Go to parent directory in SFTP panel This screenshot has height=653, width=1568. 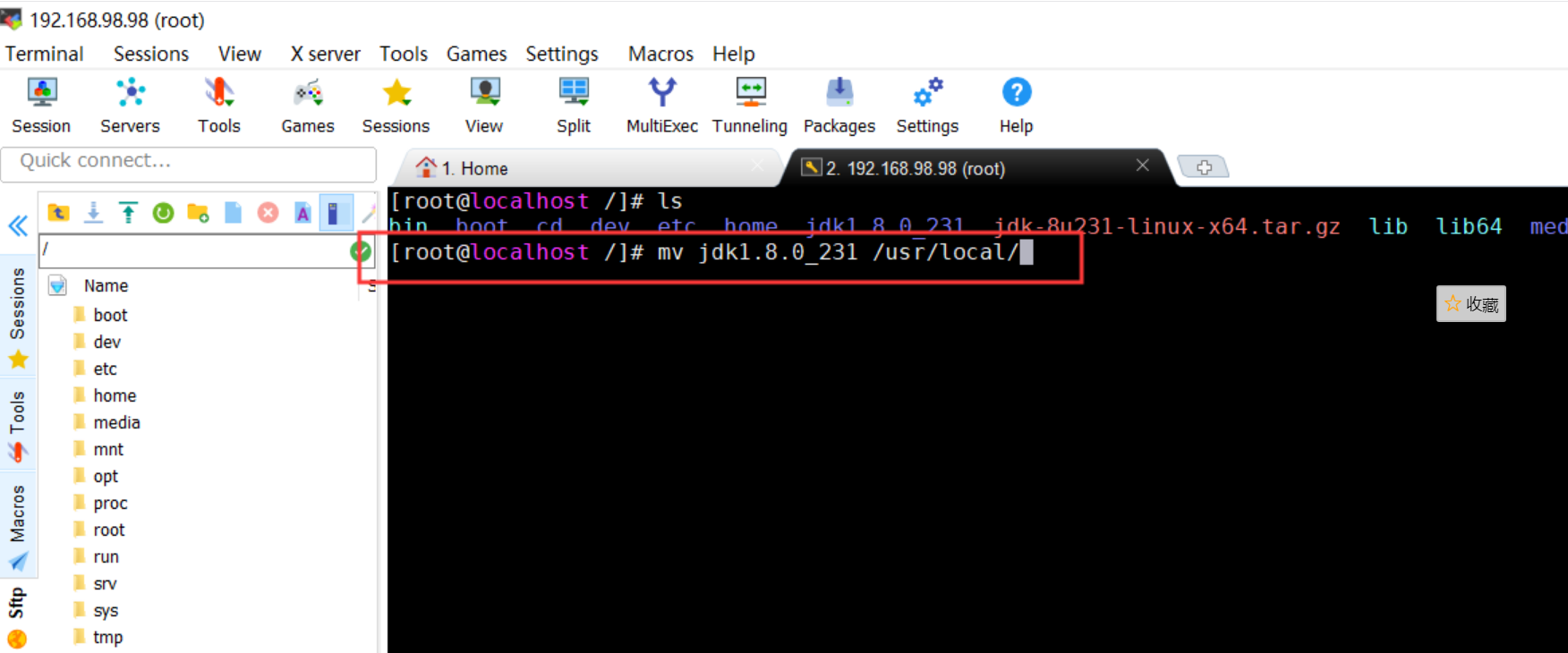(58, 212)
